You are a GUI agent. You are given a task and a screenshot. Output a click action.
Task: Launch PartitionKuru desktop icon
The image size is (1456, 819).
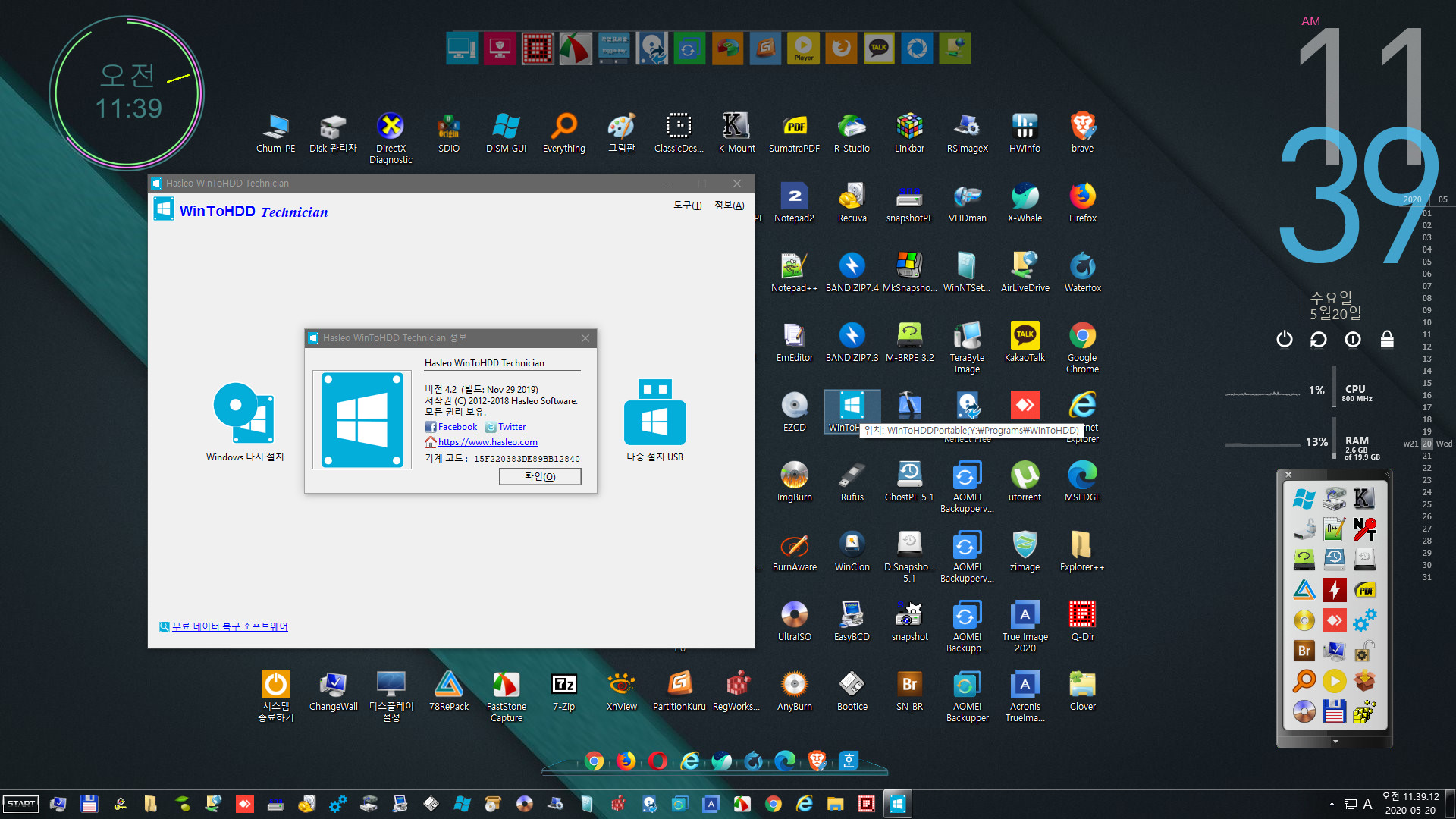(679, 691)
